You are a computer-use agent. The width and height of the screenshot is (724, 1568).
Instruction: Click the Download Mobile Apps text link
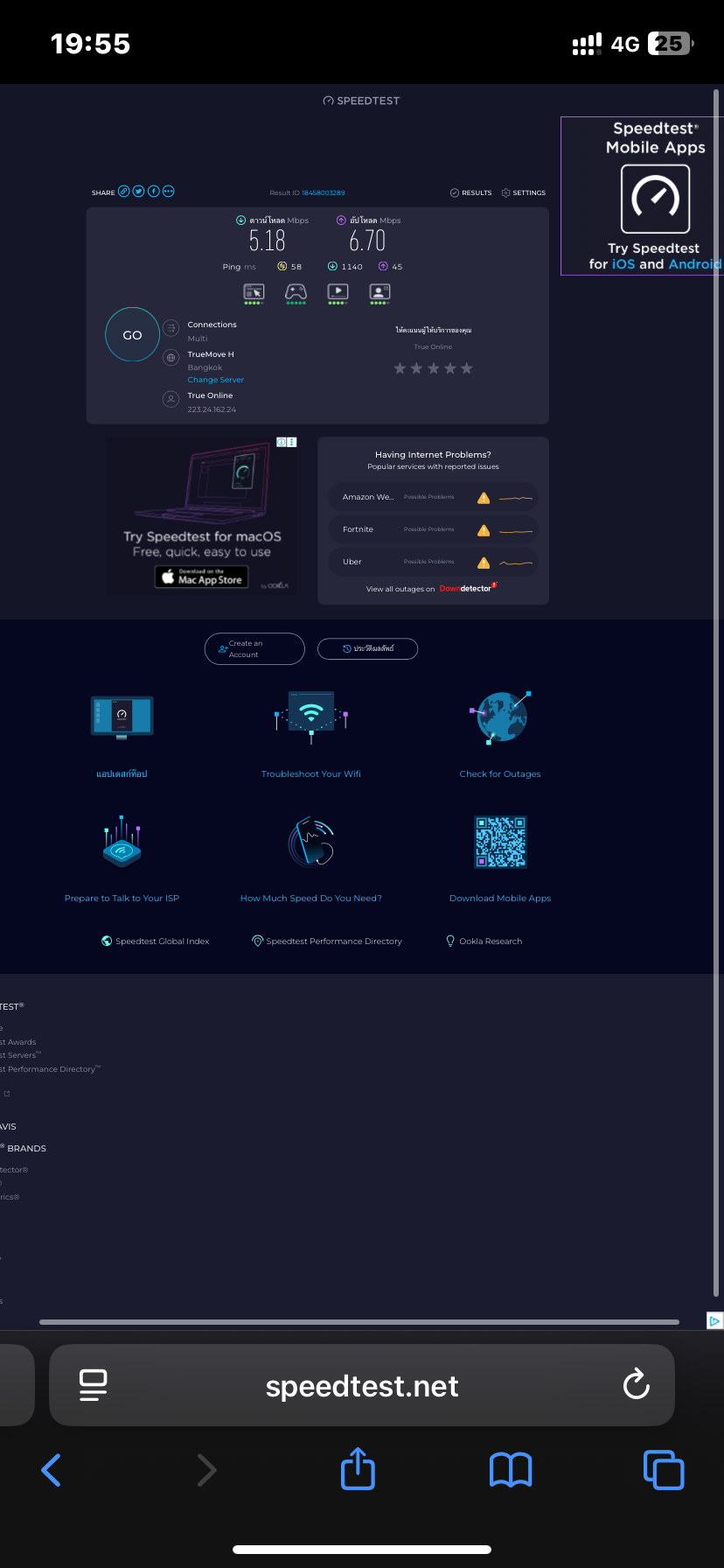point(500,899)
